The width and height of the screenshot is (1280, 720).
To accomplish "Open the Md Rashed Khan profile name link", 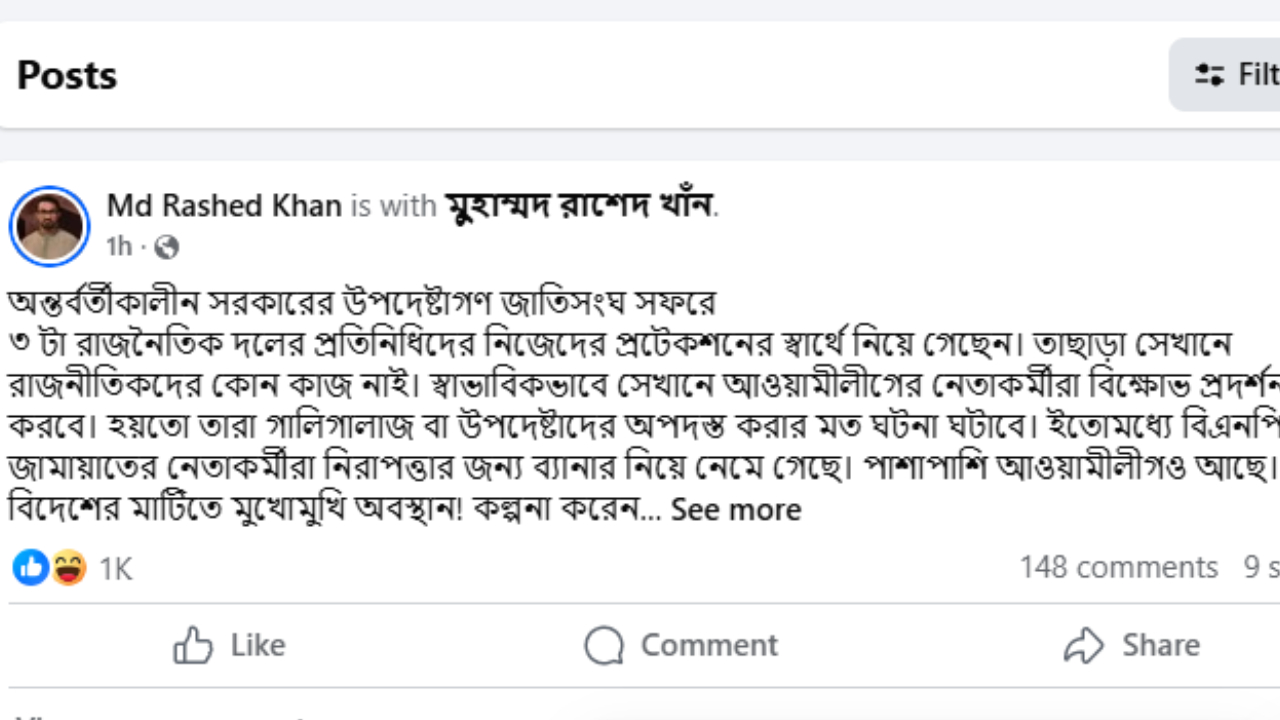I will pyautogui.click(x=224, y=206).
